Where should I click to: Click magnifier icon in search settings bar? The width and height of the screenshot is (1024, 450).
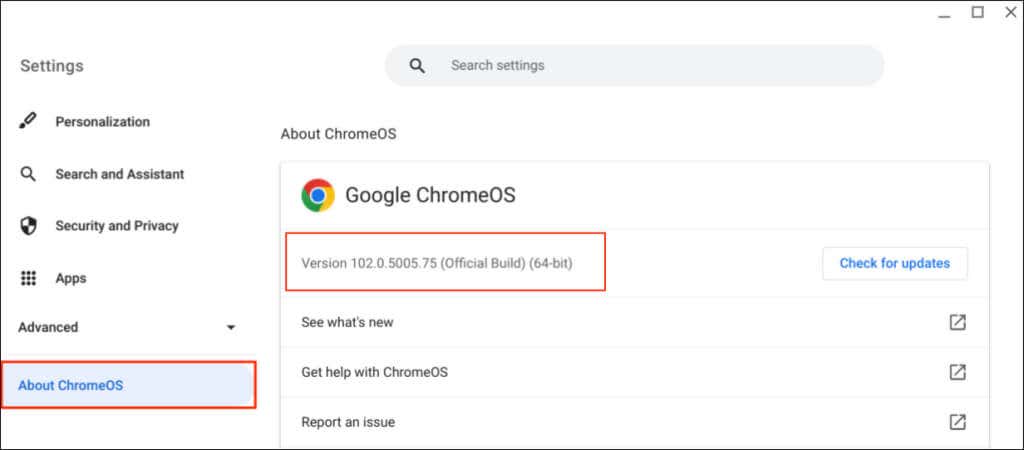(418, 66)
